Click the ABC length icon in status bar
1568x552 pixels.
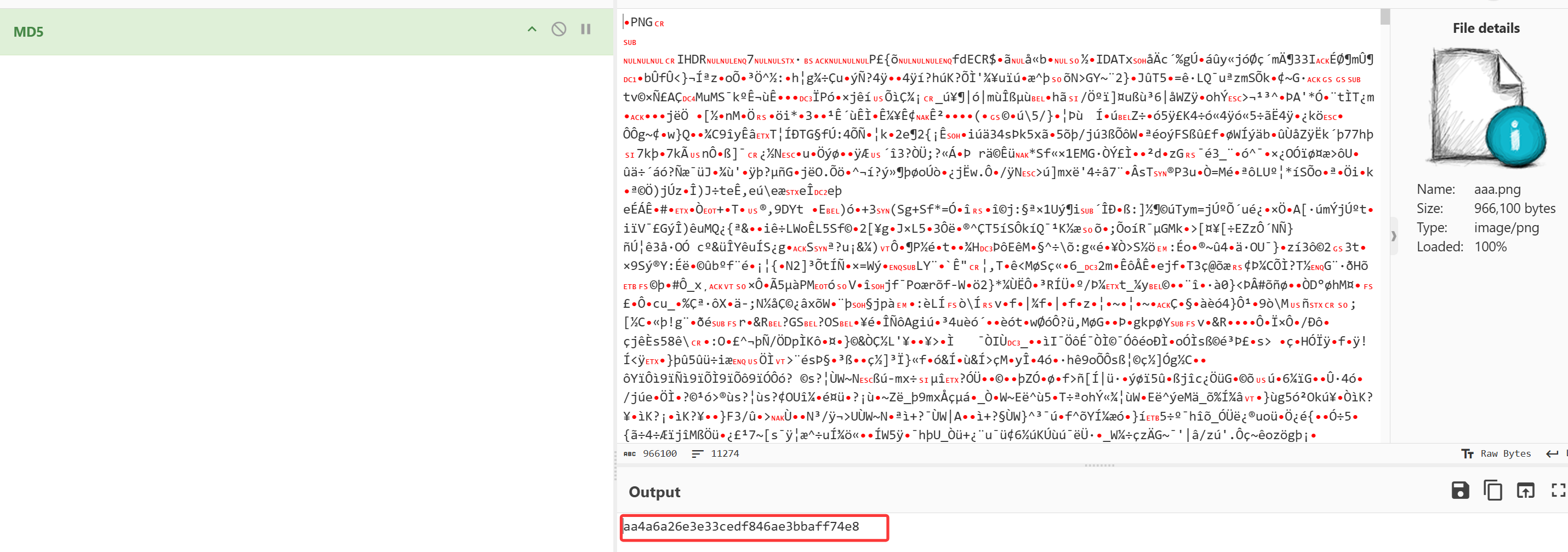[x=630, y=453]
